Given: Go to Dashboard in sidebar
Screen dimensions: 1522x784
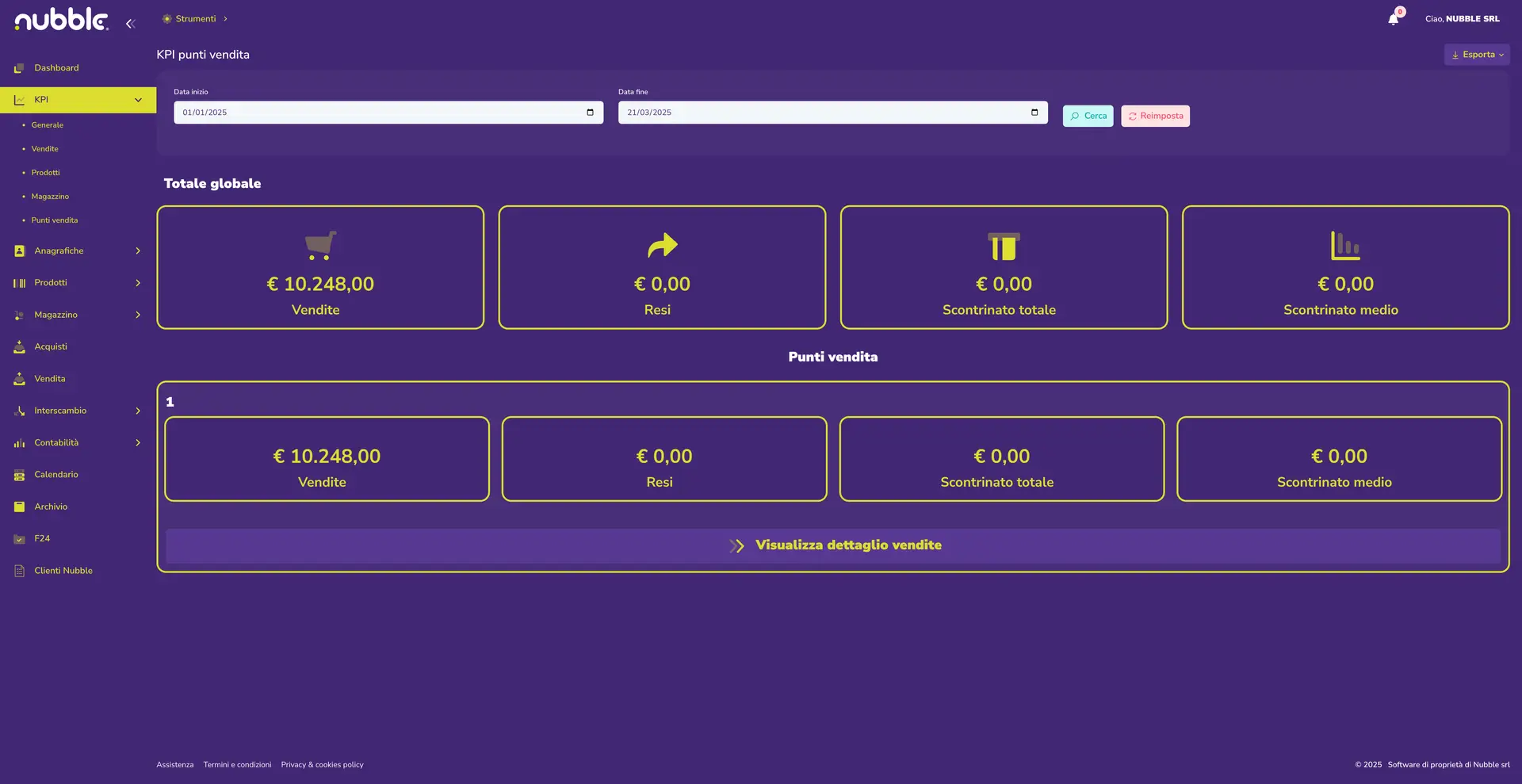Looking at the screenshot, I should 56,68.
